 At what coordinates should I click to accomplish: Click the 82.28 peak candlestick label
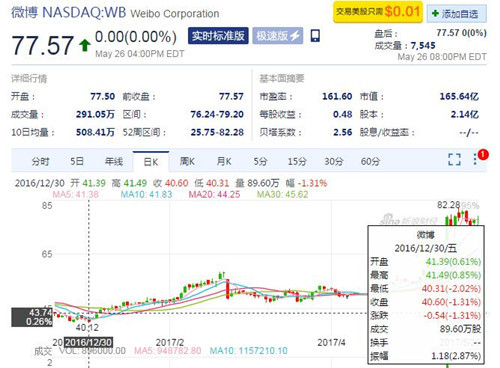(x=448, y=205)
